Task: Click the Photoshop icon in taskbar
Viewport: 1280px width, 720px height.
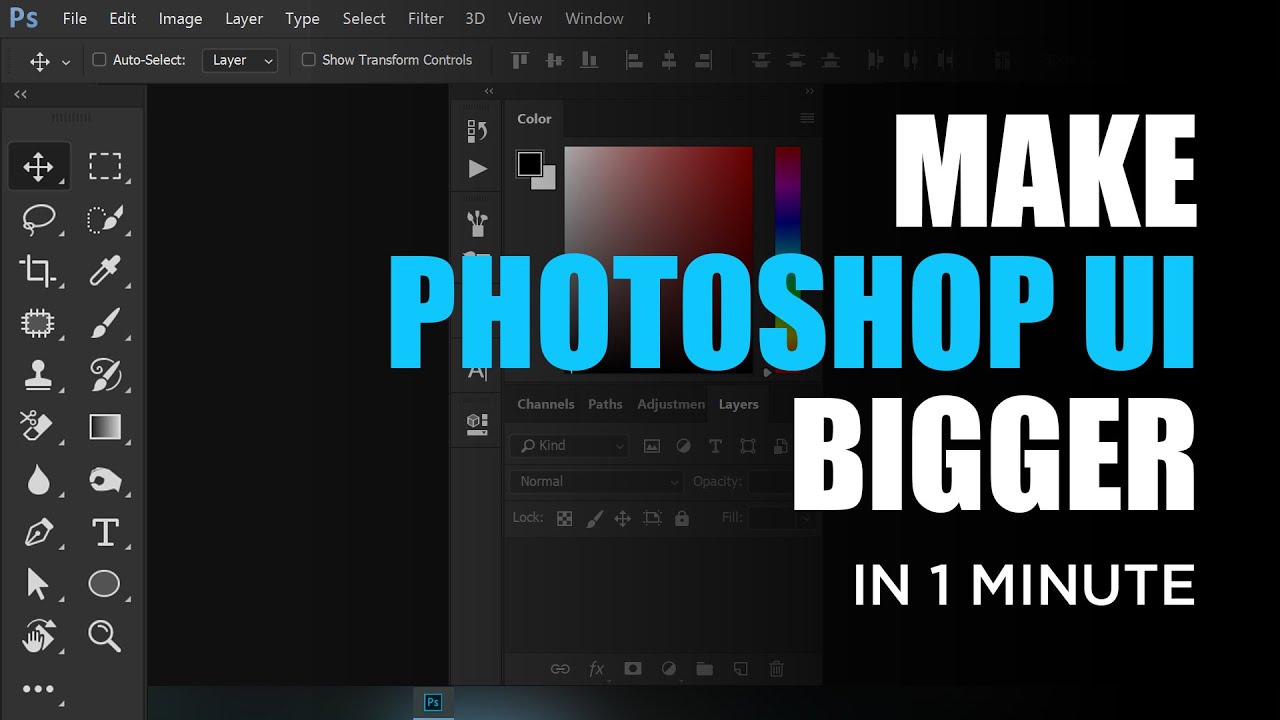Action: click(x=433, y=703)
